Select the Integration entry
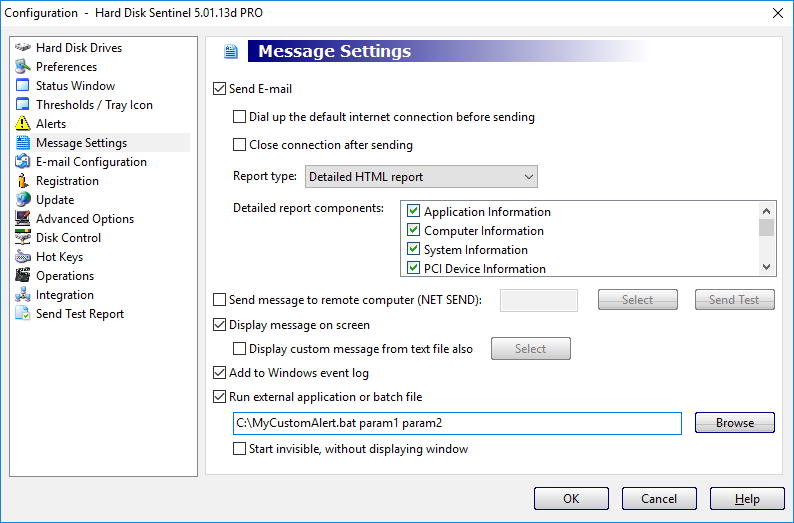The width and height of the screenshot is (794, 523). pos(65,295)
